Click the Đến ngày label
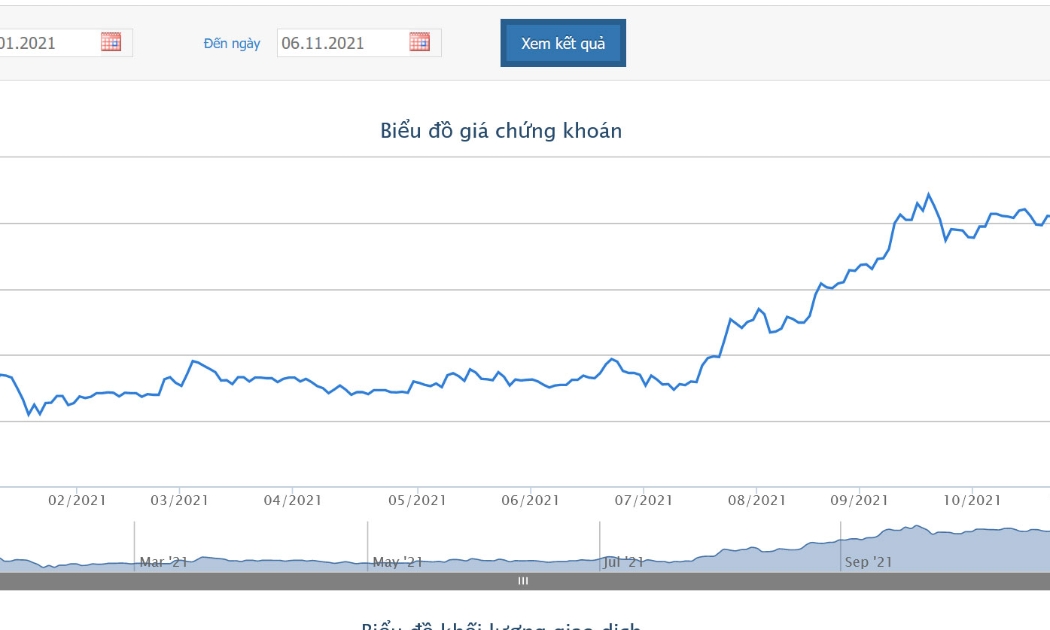Screen dimensions: 1050x630 click(x=232, y=44)
